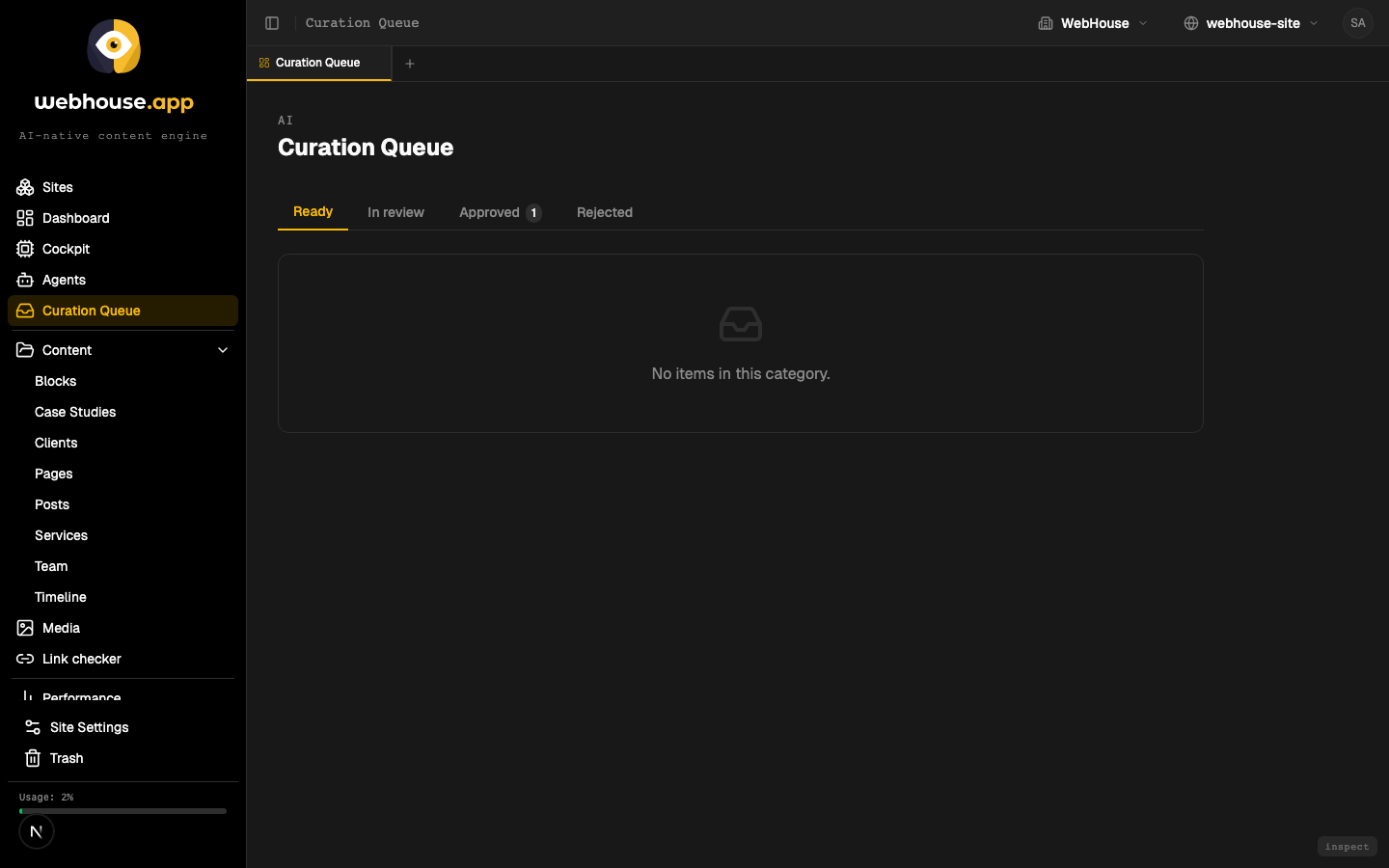Click the empty inbox tray illustration

(741, 324)
